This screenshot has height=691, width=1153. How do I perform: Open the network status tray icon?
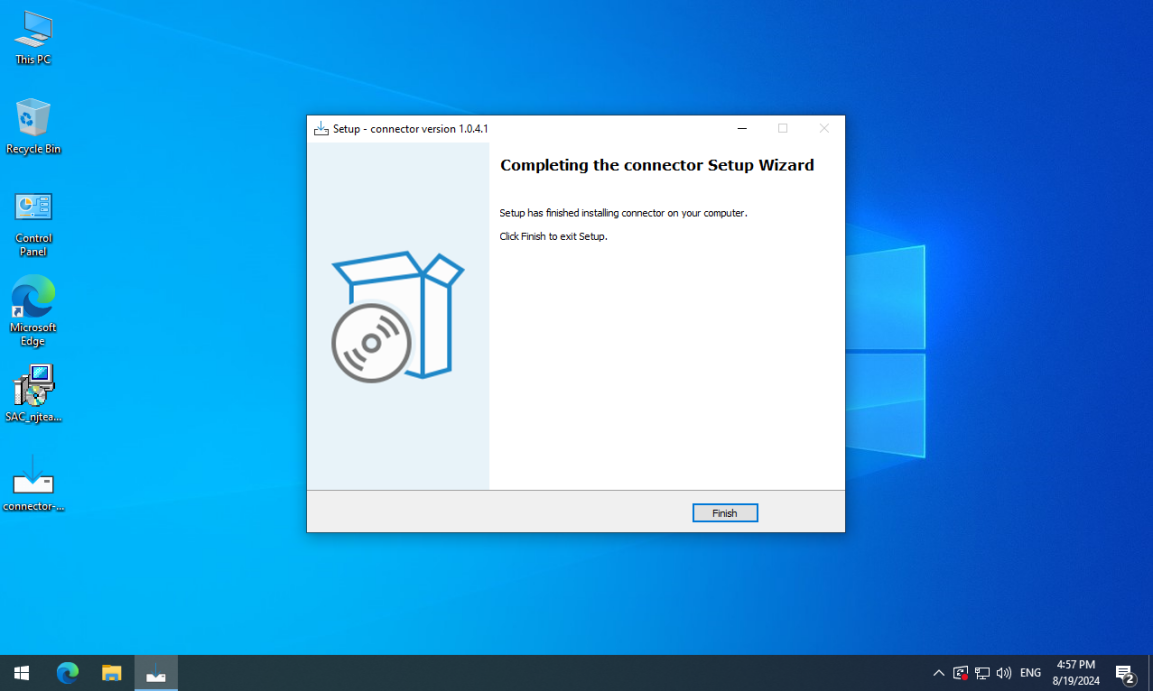982,673
